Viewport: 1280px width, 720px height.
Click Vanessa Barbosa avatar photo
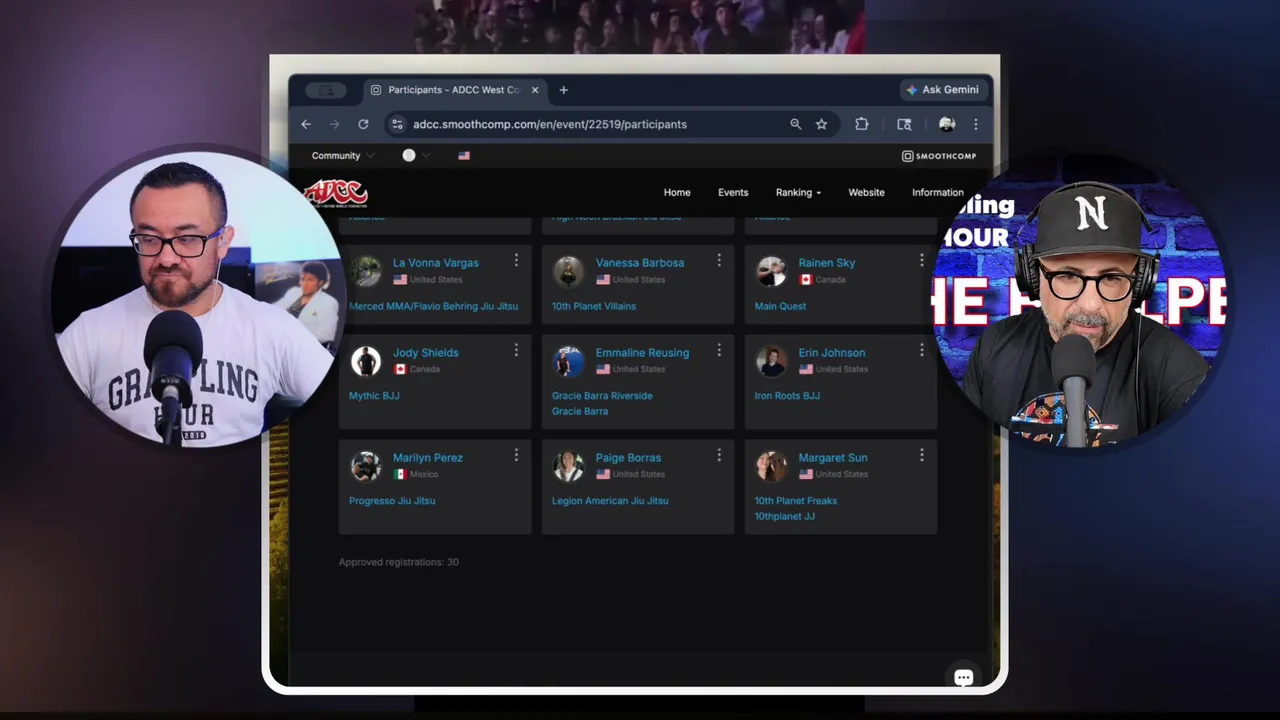(569, 271)
